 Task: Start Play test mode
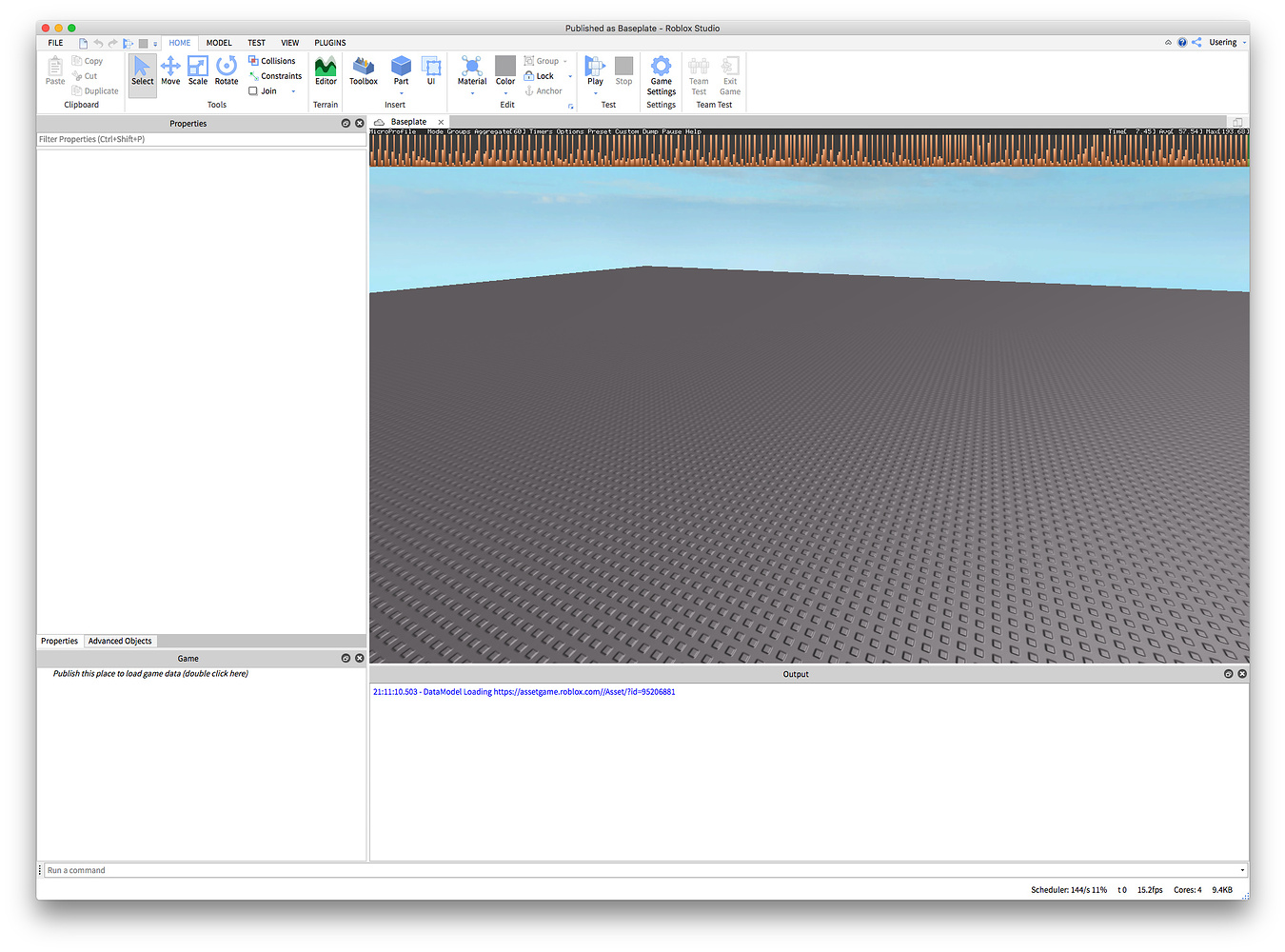tap(595, 69)
